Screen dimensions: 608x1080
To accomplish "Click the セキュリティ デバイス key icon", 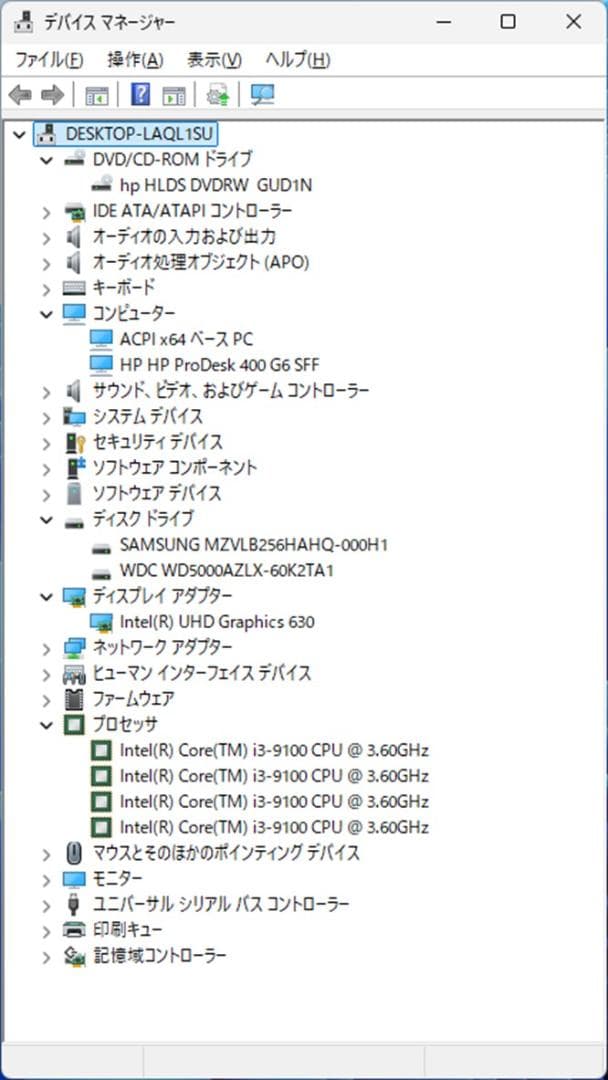I will pos(74,442).
